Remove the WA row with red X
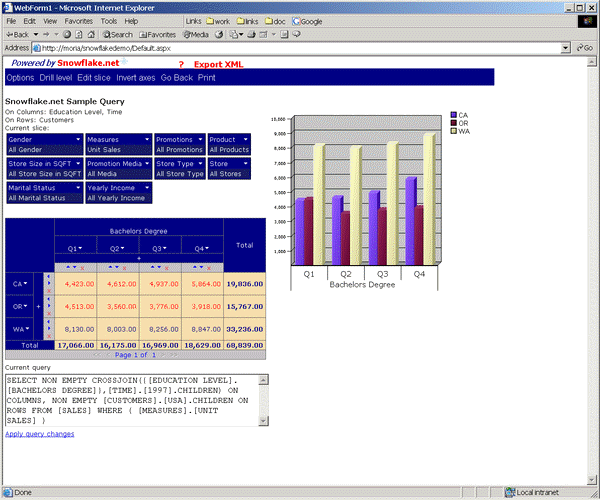This screenshot has width=600, height=500. [49, 336]
